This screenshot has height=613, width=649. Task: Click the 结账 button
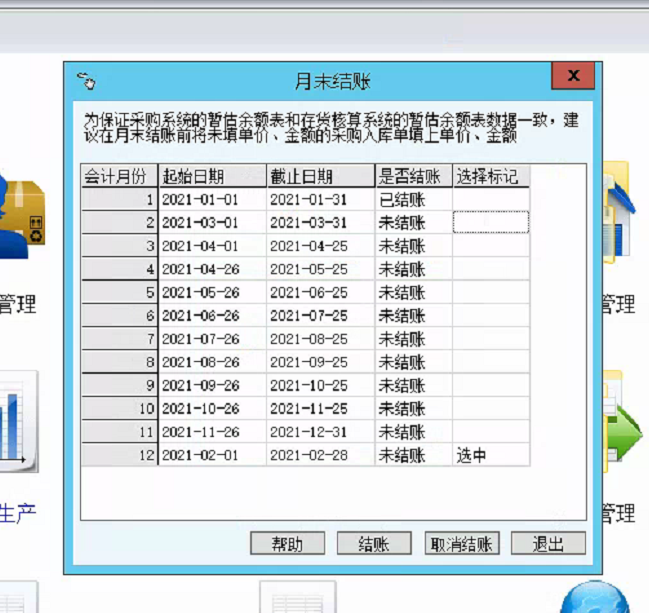pyautogui.click(x=374, y=543)
